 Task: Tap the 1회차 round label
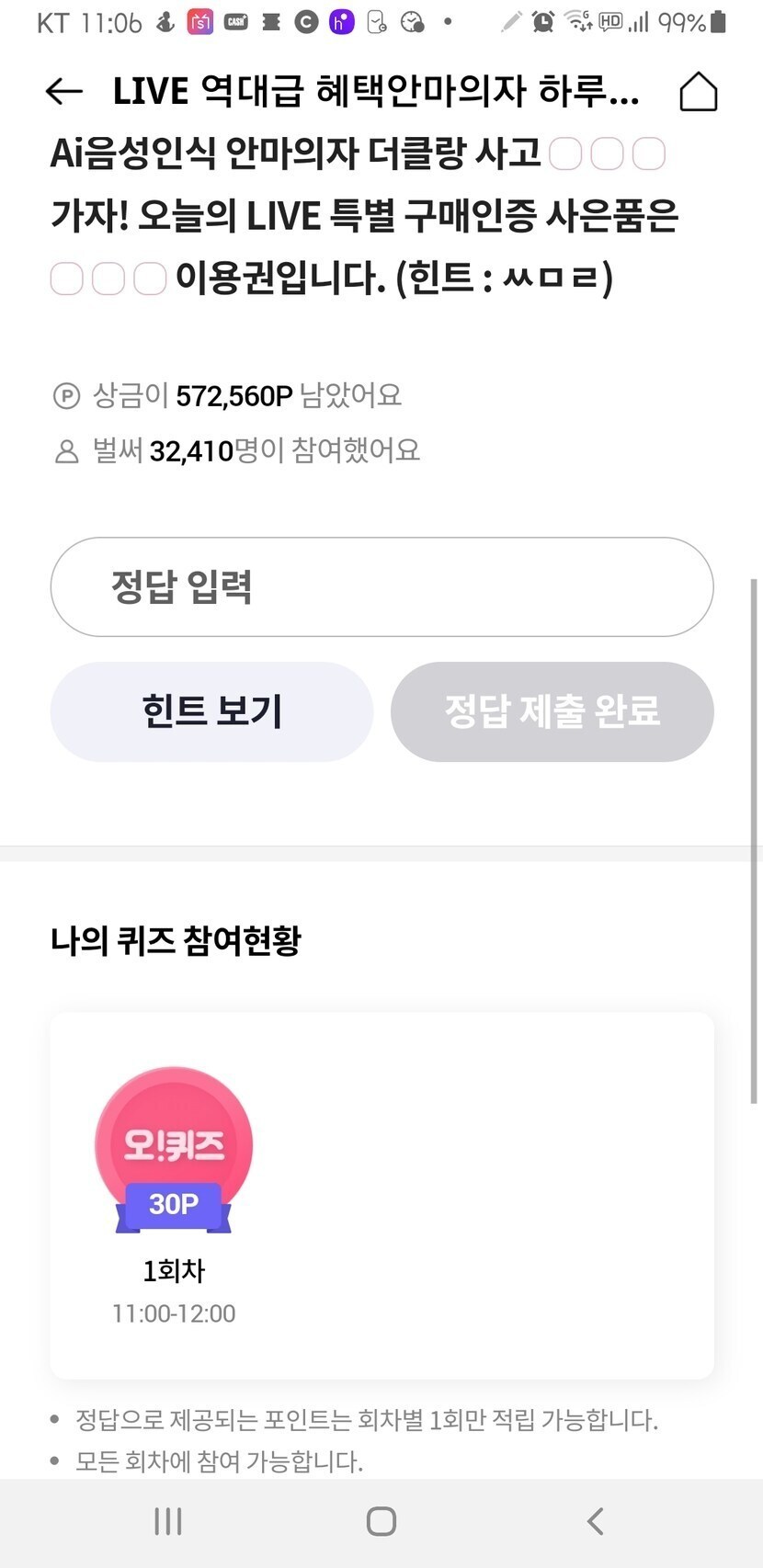pos(174,1271)
